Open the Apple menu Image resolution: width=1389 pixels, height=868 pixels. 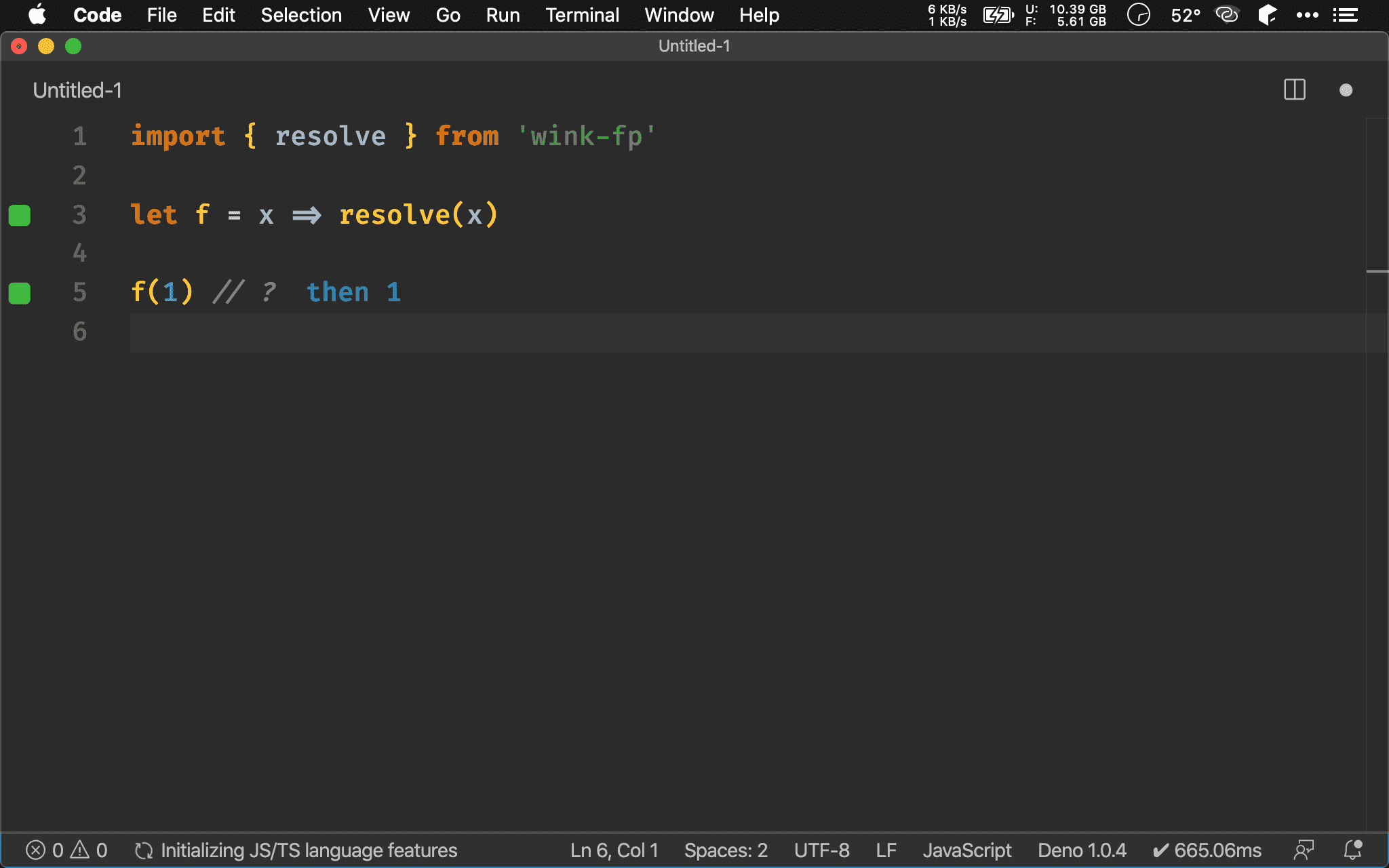[x=37, y=15]
